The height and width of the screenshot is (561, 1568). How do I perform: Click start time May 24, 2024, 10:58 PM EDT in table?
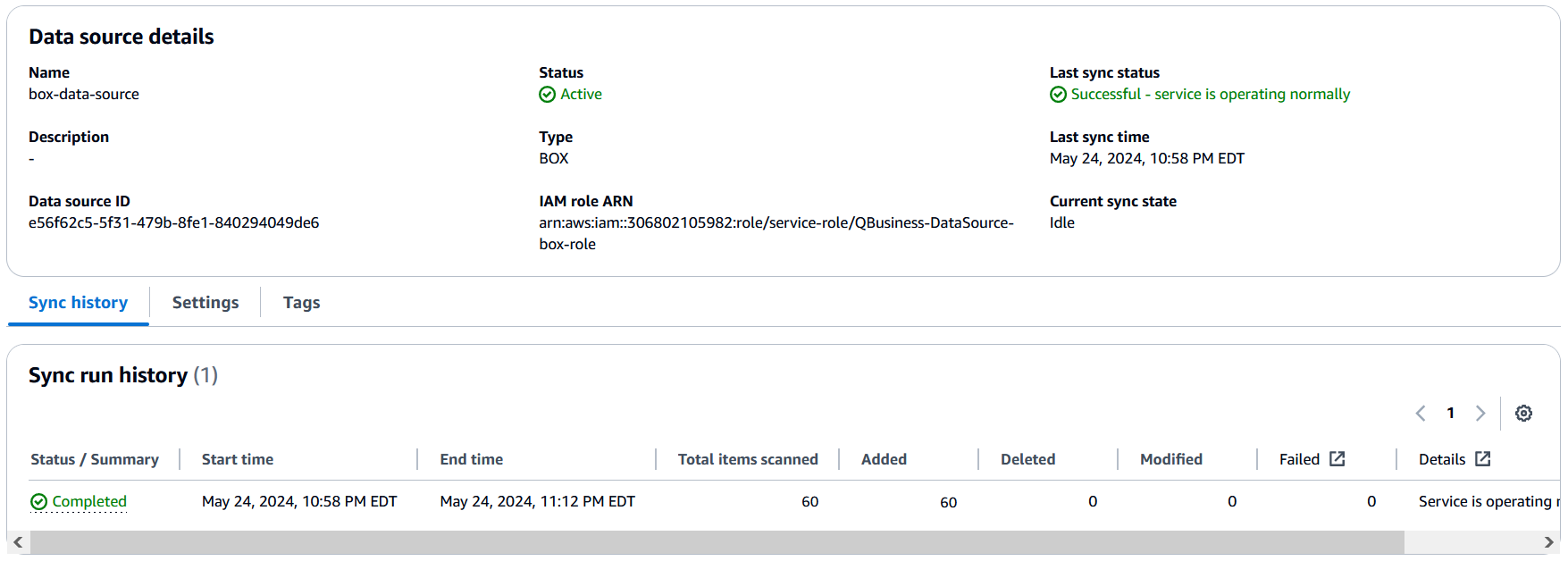tap(299, 502)
